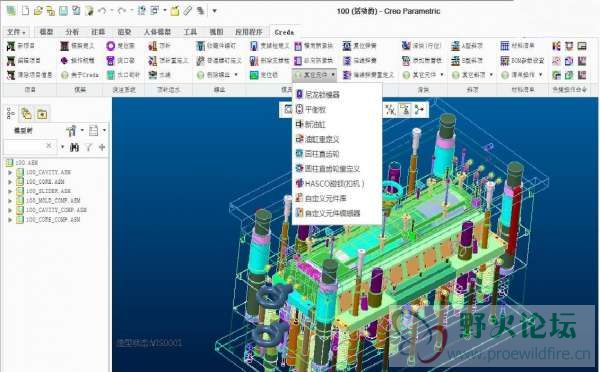Click the BOM参数设置 icon in the ribbon

pyautogui.click(x=505, y=60)
